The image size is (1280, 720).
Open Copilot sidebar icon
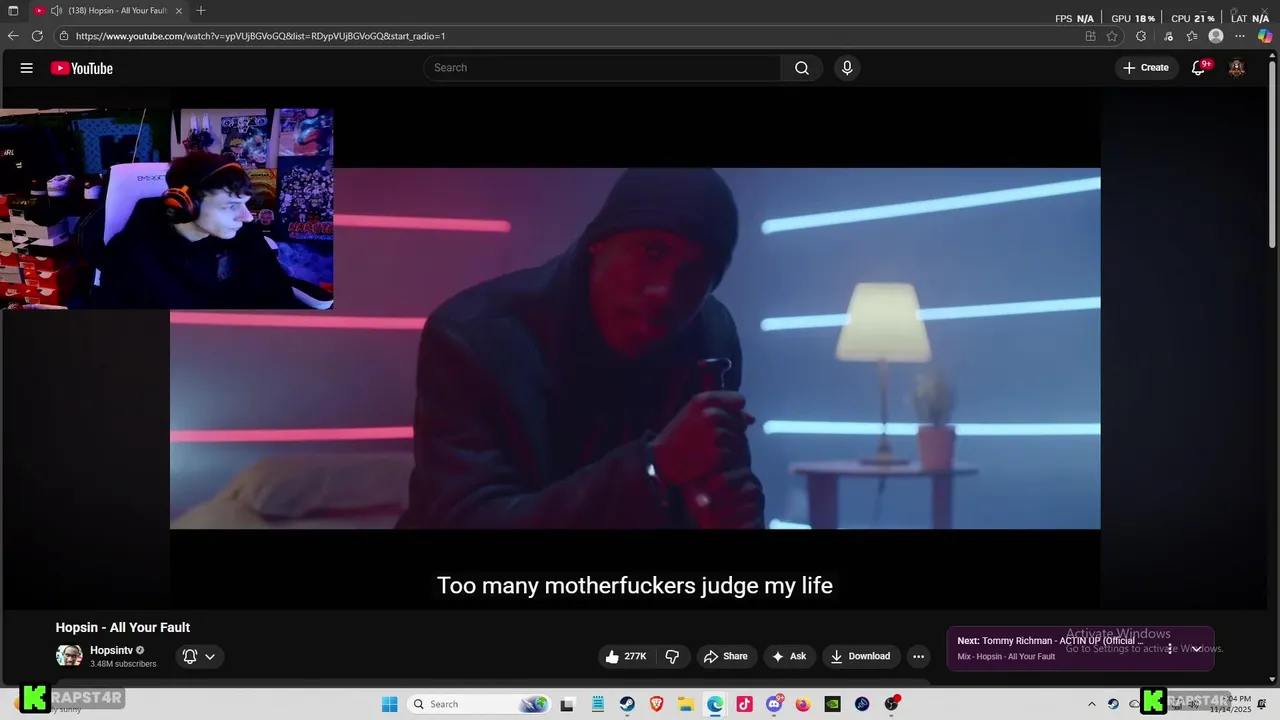(x=1265, y=36)
